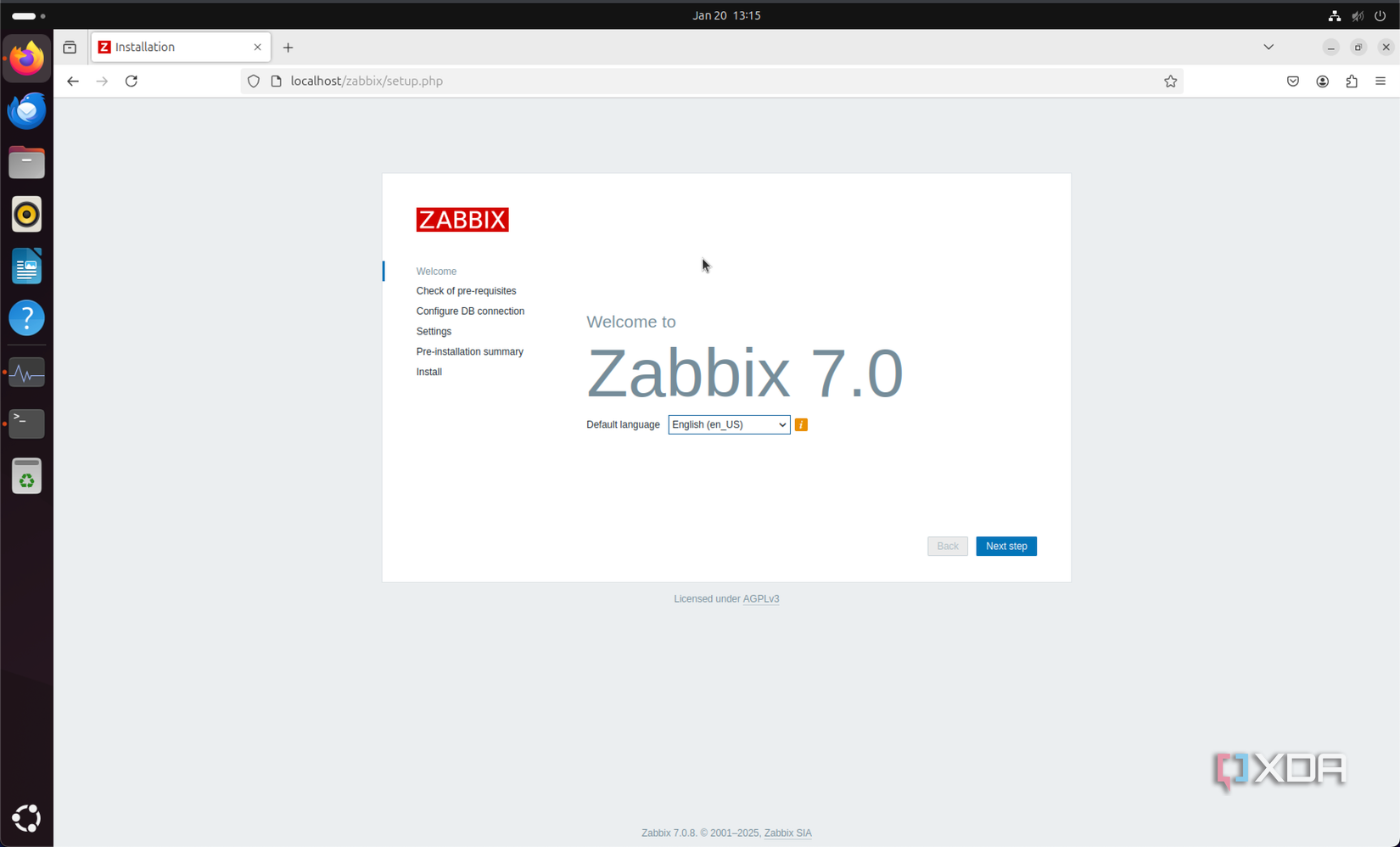Select Check of pre-requisites step
The width and height of the screenshot is (1400, 847).
tap(466, 290)
